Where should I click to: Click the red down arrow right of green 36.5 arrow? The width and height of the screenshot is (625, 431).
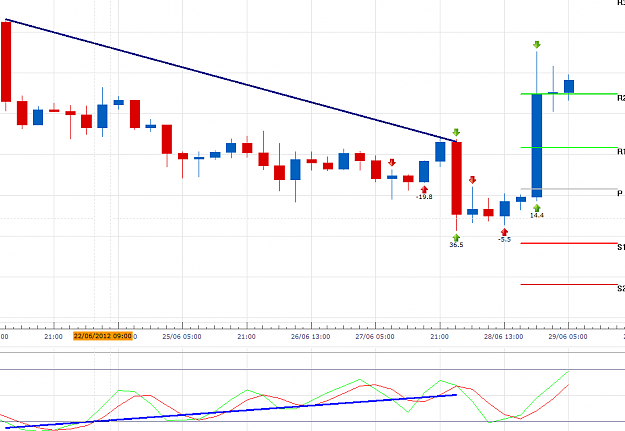point(472,180)
